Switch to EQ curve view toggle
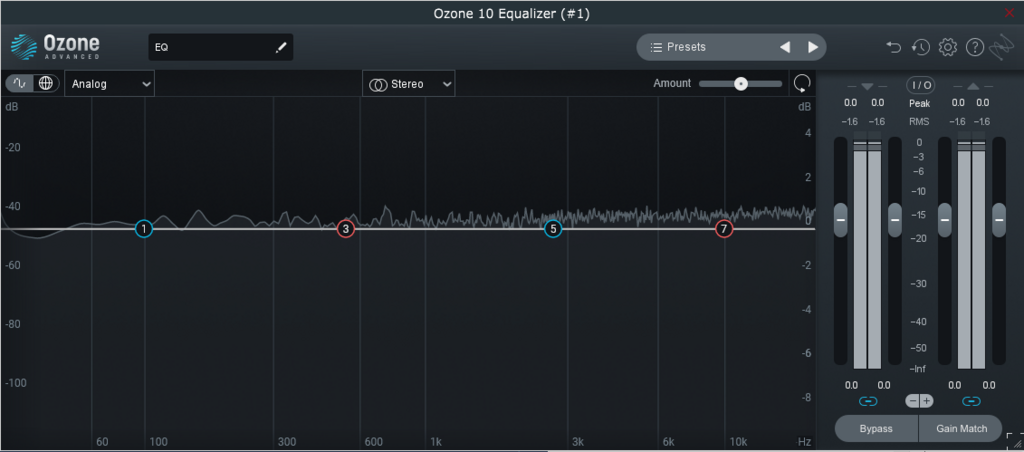 [x=20, y=84]
